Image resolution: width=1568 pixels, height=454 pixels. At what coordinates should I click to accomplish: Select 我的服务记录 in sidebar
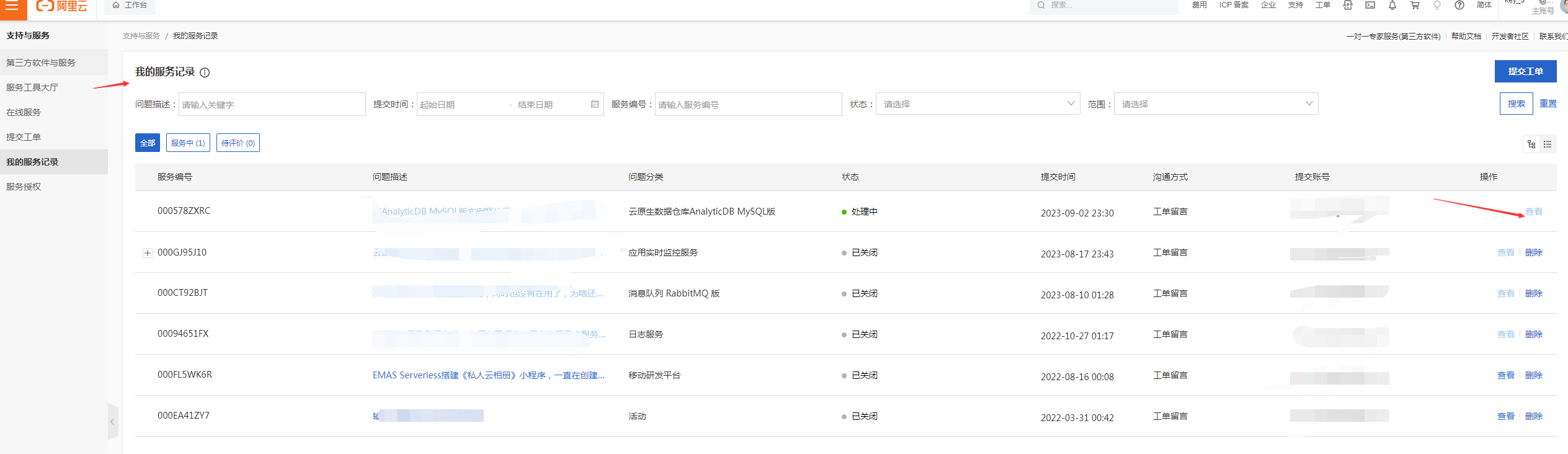click(54, 162)
